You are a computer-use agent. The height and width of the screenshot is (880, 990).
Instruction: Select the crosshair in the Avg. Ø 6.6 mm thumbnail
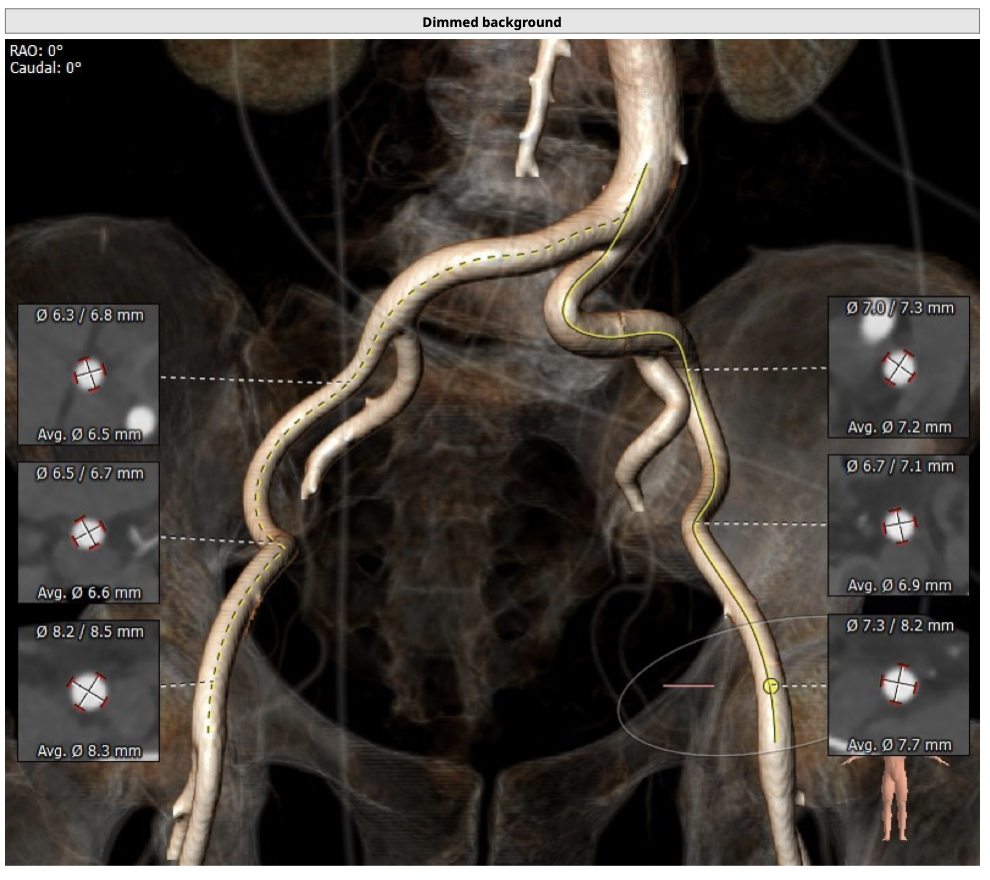(88, 533)
